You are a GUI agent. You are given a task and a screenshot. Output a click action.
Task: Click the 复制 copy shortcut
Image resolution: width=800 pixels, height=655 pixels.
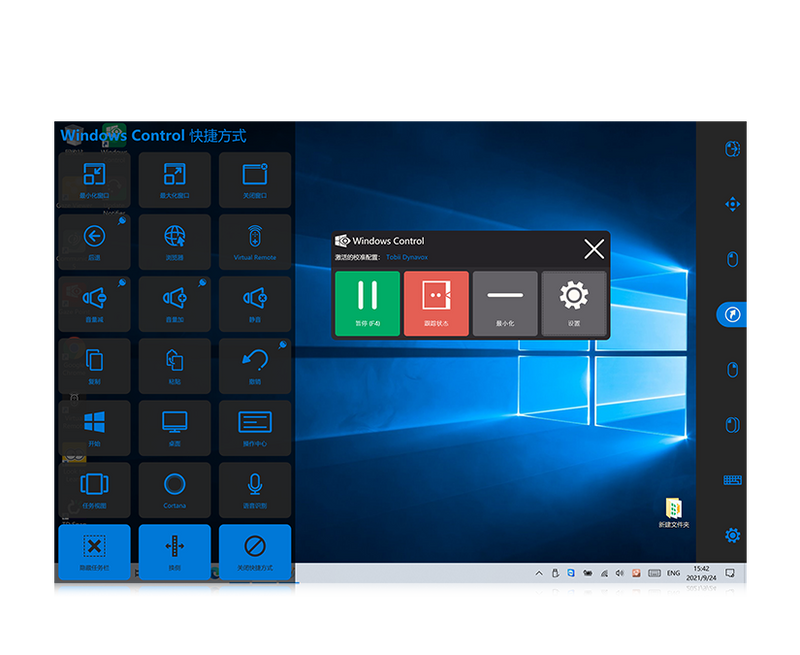pyautogui.click(x=94, y=366)
